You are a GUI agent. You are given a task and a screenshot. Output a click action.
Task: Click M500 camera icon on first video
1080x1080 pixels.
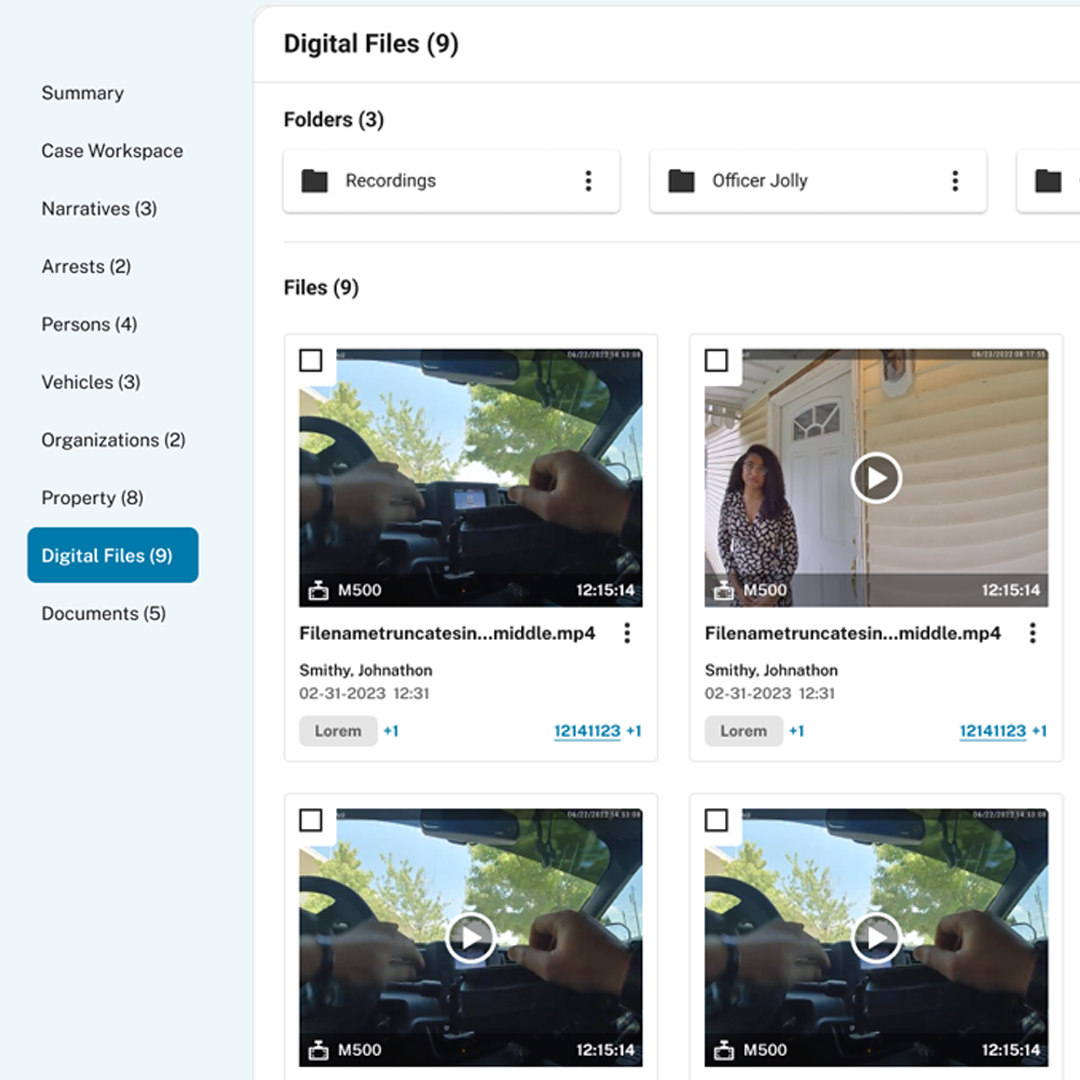pyautogui.click(x=318, y=590)
